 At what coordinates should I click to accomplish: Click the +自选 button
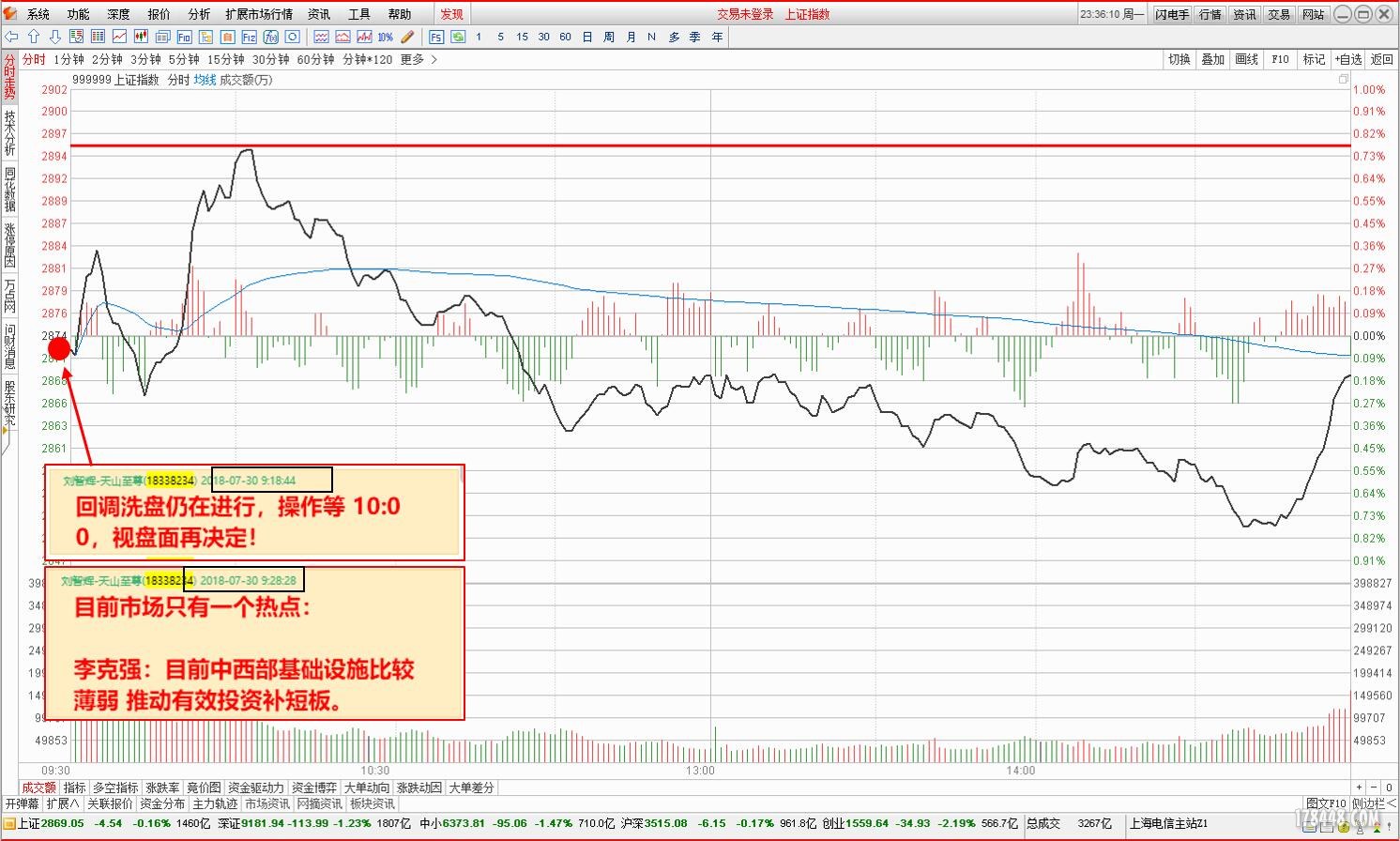(x=1348, y=59)
